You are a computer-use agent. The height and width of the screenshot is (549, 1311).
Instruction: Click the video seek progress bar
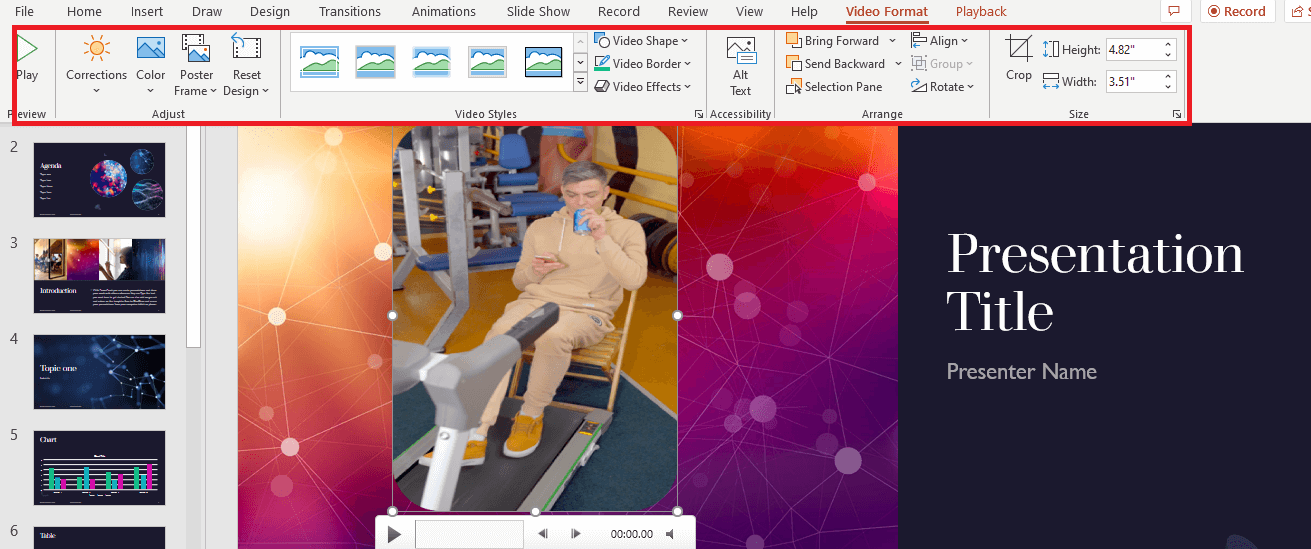point(469,534)
